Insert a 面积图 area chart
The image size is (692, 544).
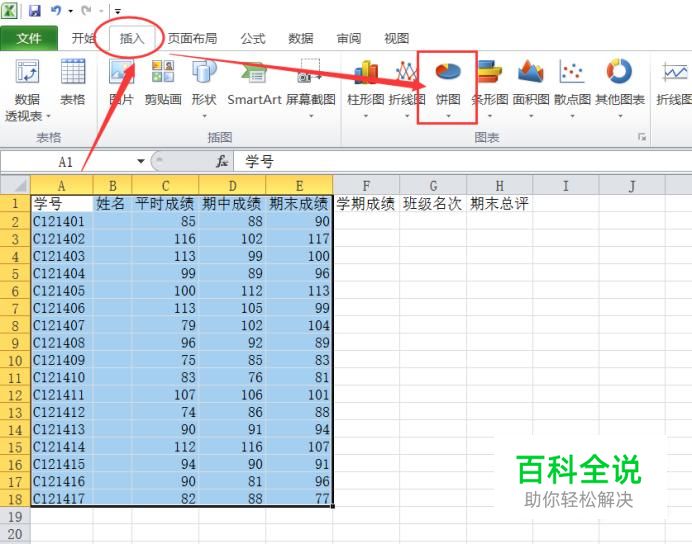coord(531,88)
